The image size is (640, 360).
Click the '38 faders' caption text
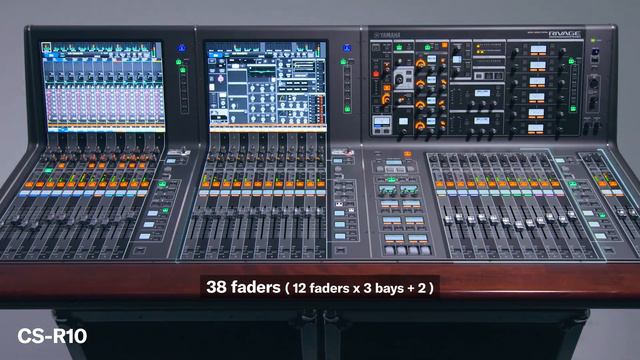pyautogui.click(x=243, y=287)
